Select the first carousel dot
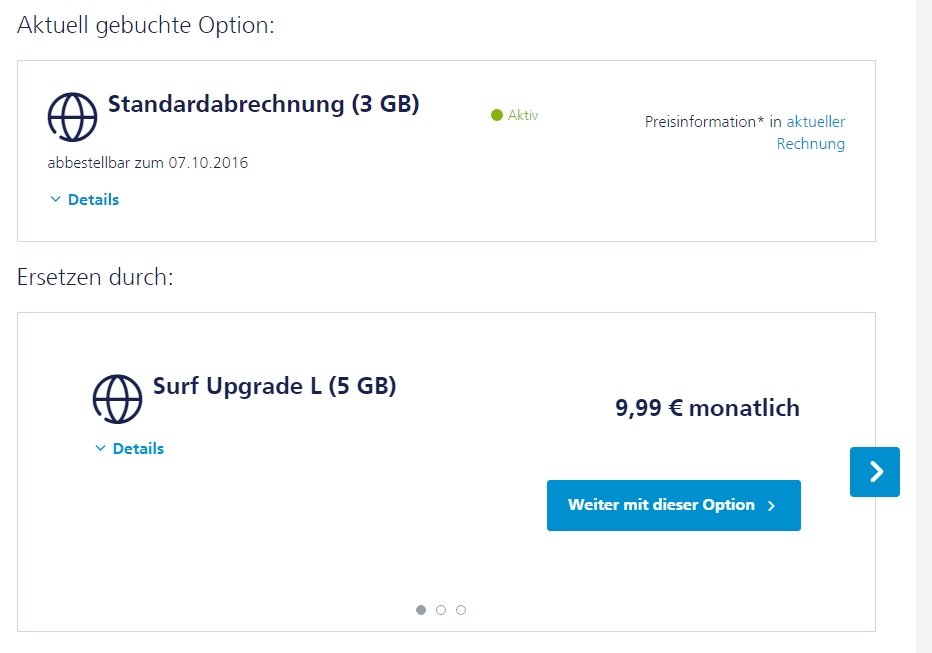The width and height of the screenshot is (932, 653). pos(421,609)
